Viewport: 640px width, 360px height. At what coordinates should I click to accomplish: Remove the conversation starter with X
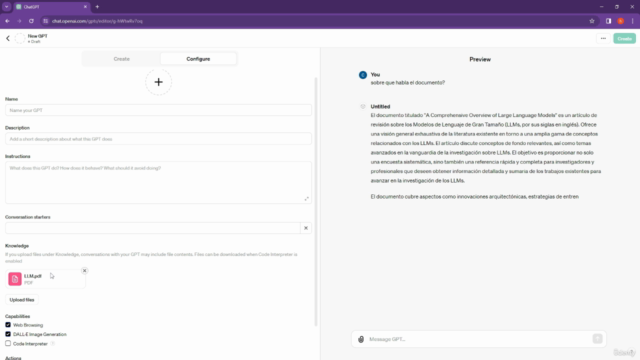click(306, 228)
